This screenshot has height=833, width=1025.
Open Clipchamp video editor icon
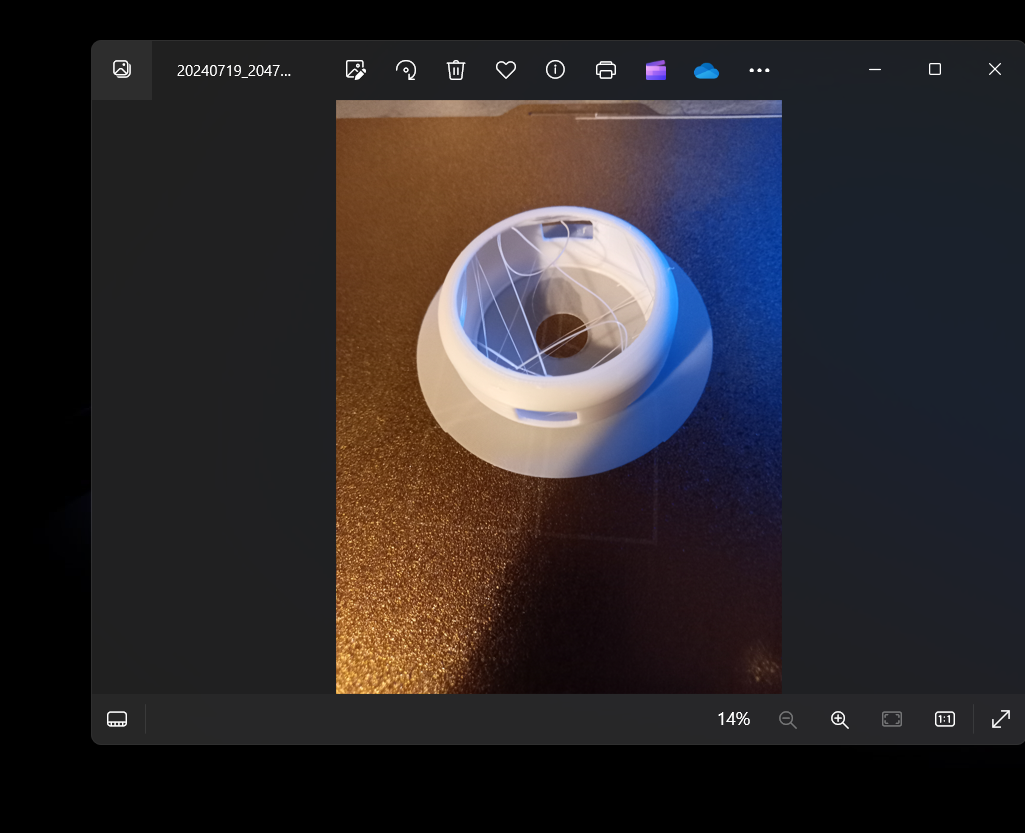[656, 70]
